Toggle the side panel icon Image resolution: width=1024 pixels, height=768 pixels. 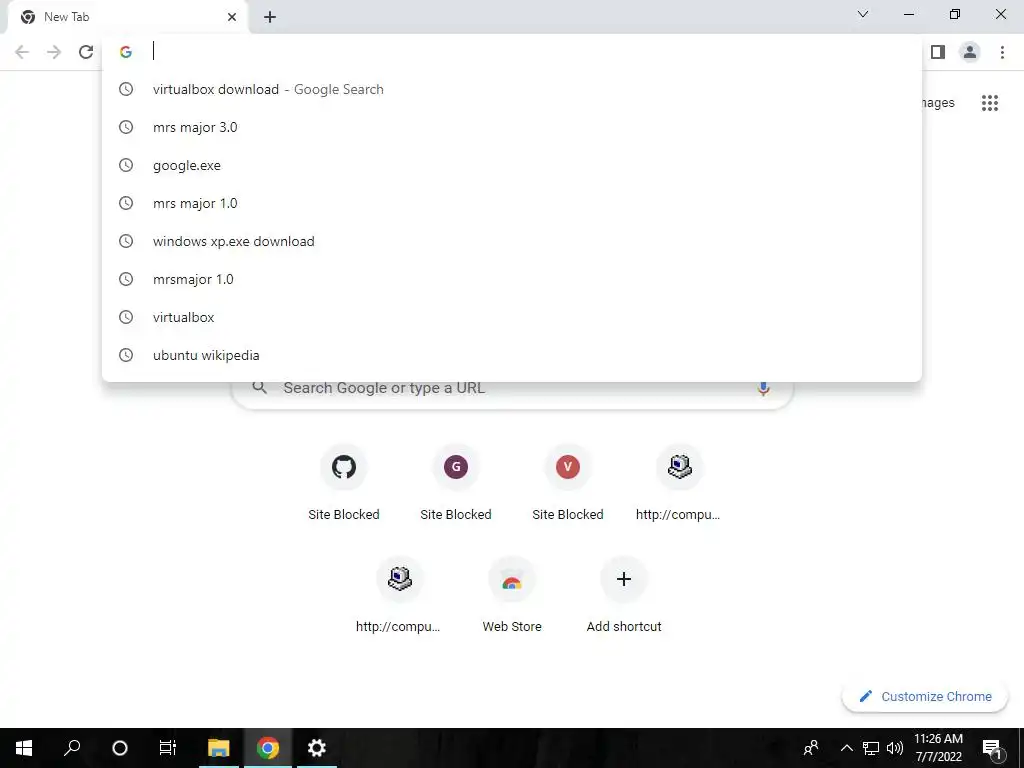(x=938, y=52)
